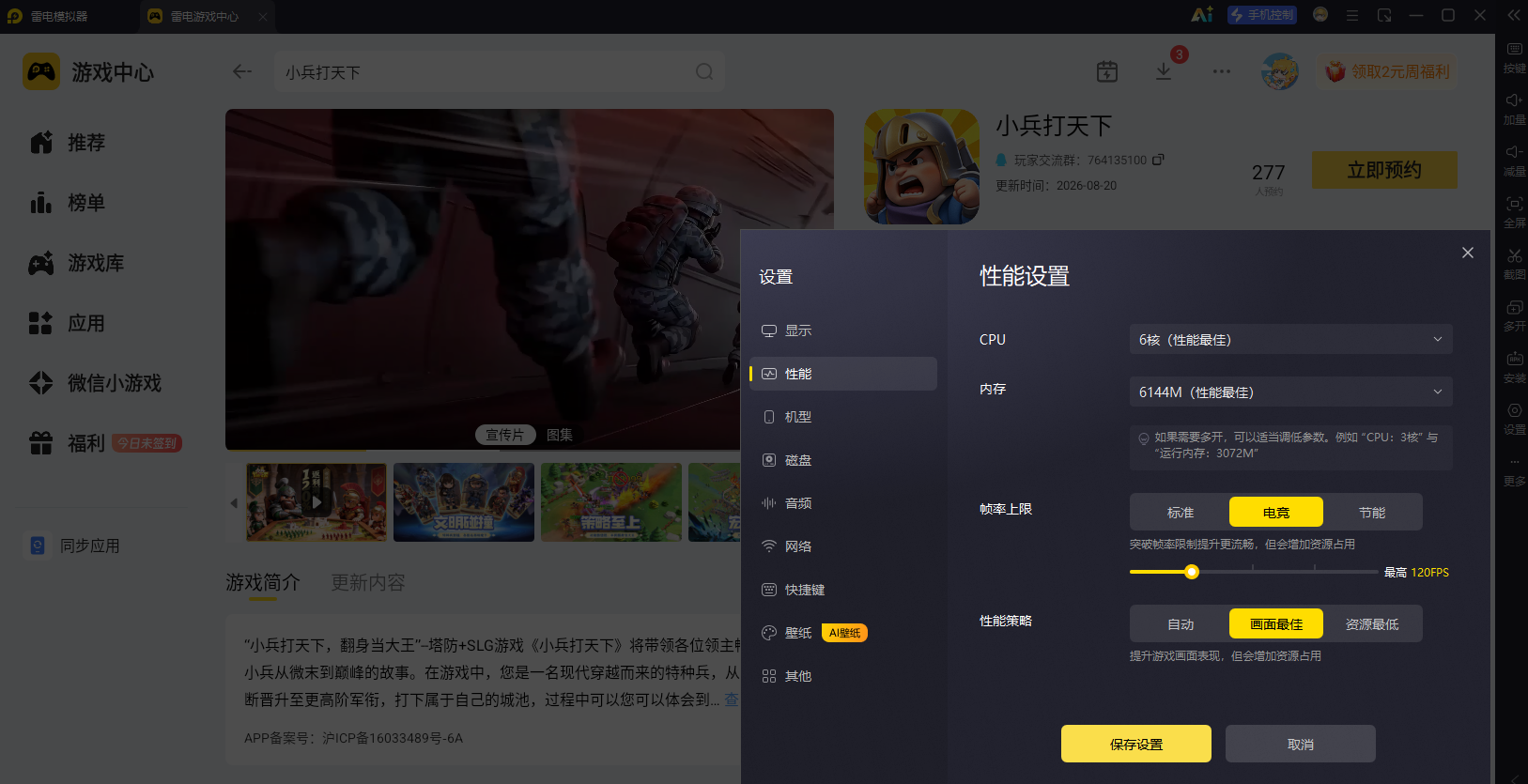The width and height of the screenshot is (1528, 784).
Task: Click the user avatar icon
Action: click(1280, 71)
